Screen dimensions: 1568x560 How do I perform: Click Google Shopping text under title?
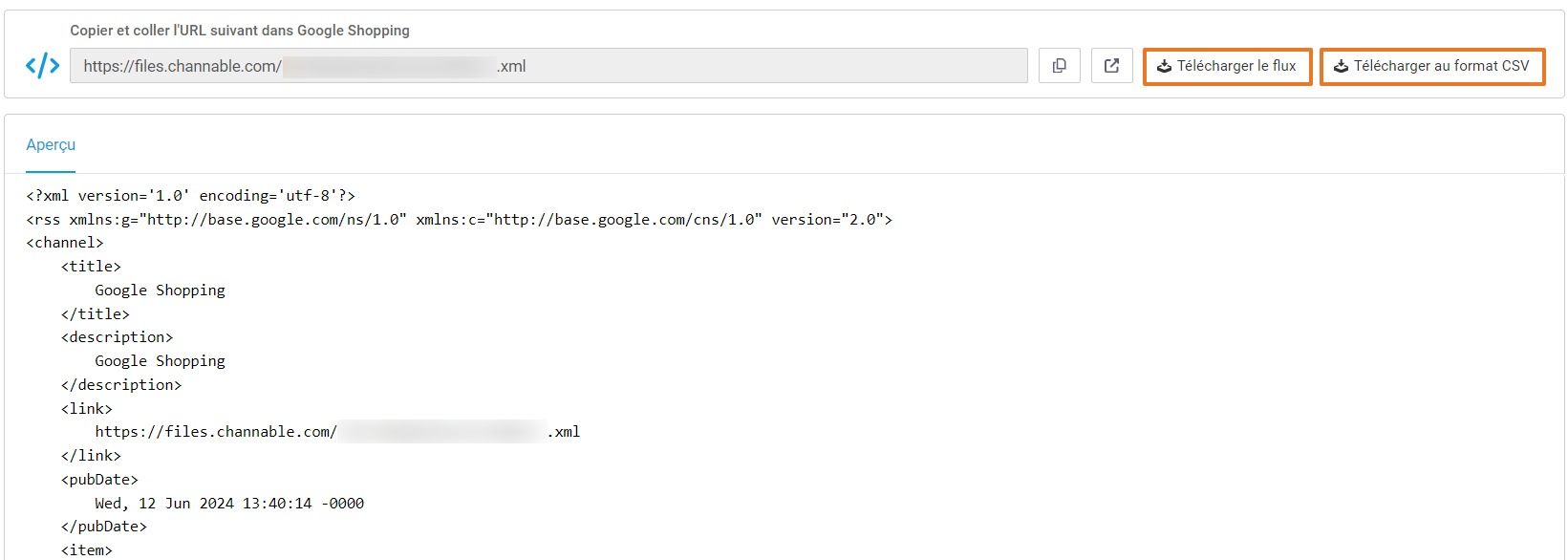[x=160, y=291]
